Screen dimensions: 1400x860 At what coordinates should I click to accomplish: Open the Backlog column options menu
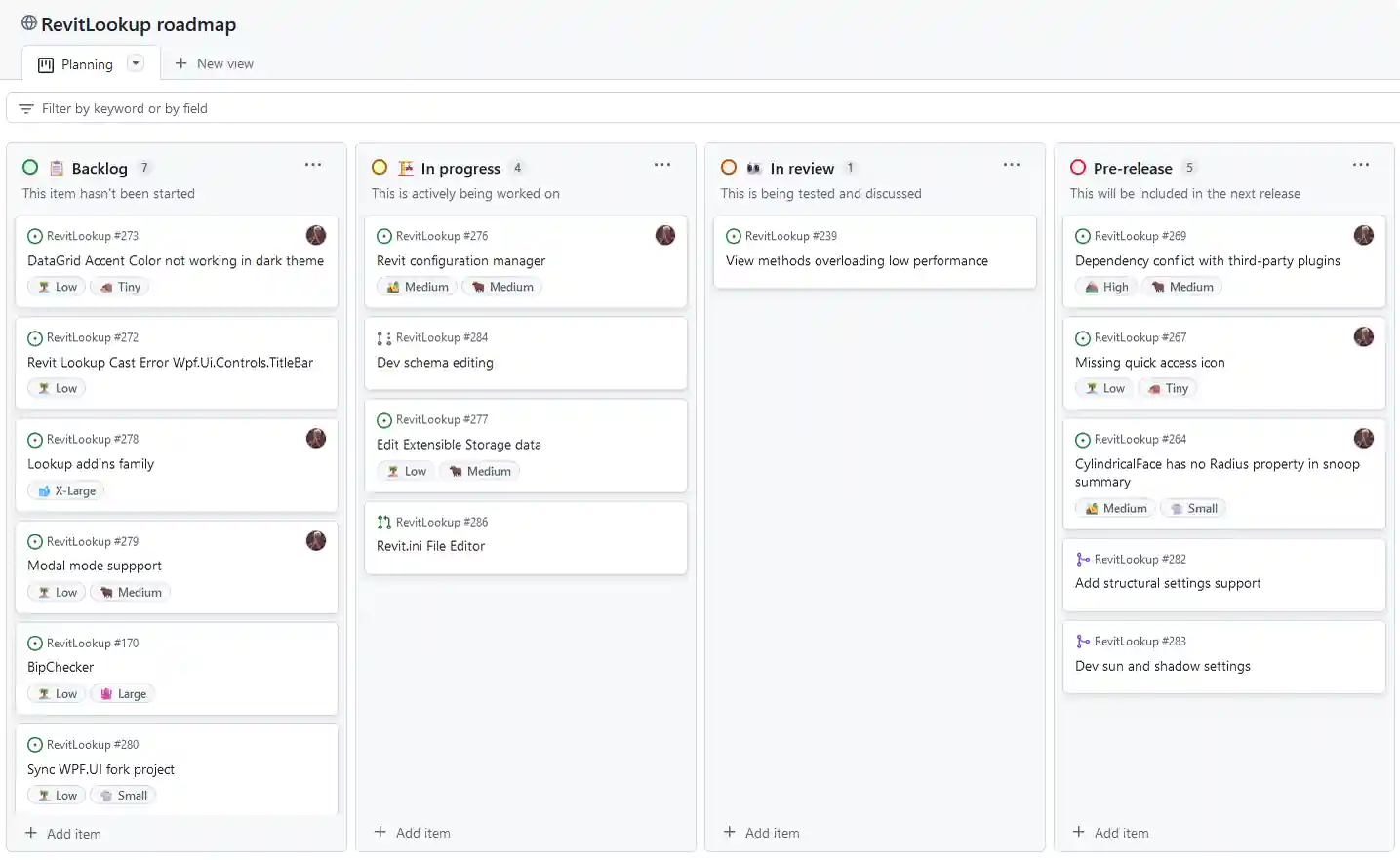coord(312,164)
